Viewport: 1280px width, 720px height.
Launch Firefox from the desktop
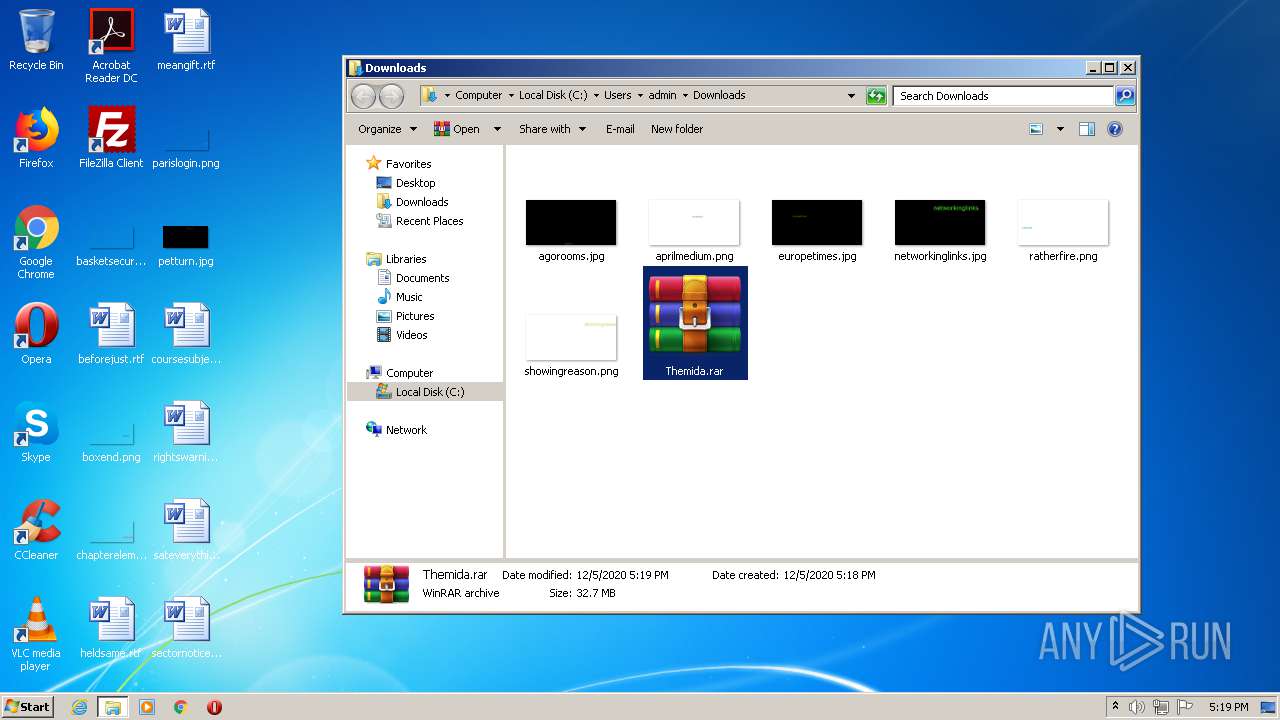coord(36,138)
